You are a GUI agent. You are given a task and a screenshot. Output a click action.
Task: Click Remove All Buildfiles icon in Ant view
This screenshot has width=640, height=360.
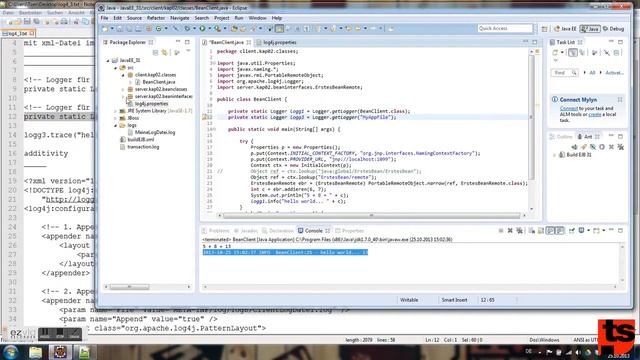[x=620, y=147]
